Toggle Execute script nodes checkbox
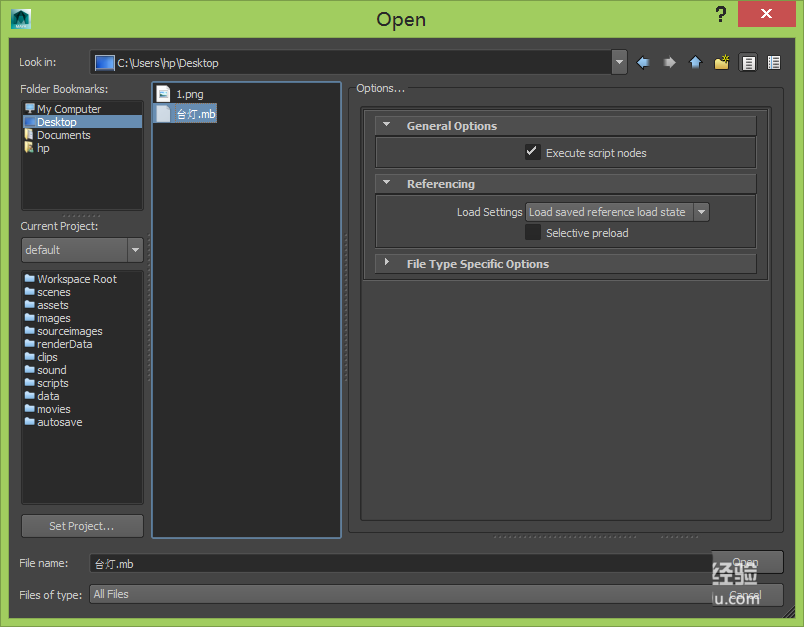 [x=532, y=152]
